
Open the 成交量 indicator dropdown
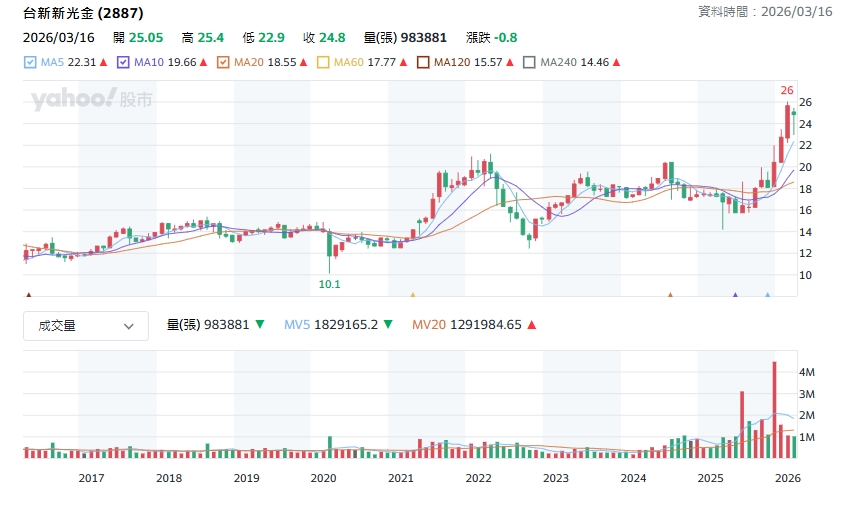point(86,325)
